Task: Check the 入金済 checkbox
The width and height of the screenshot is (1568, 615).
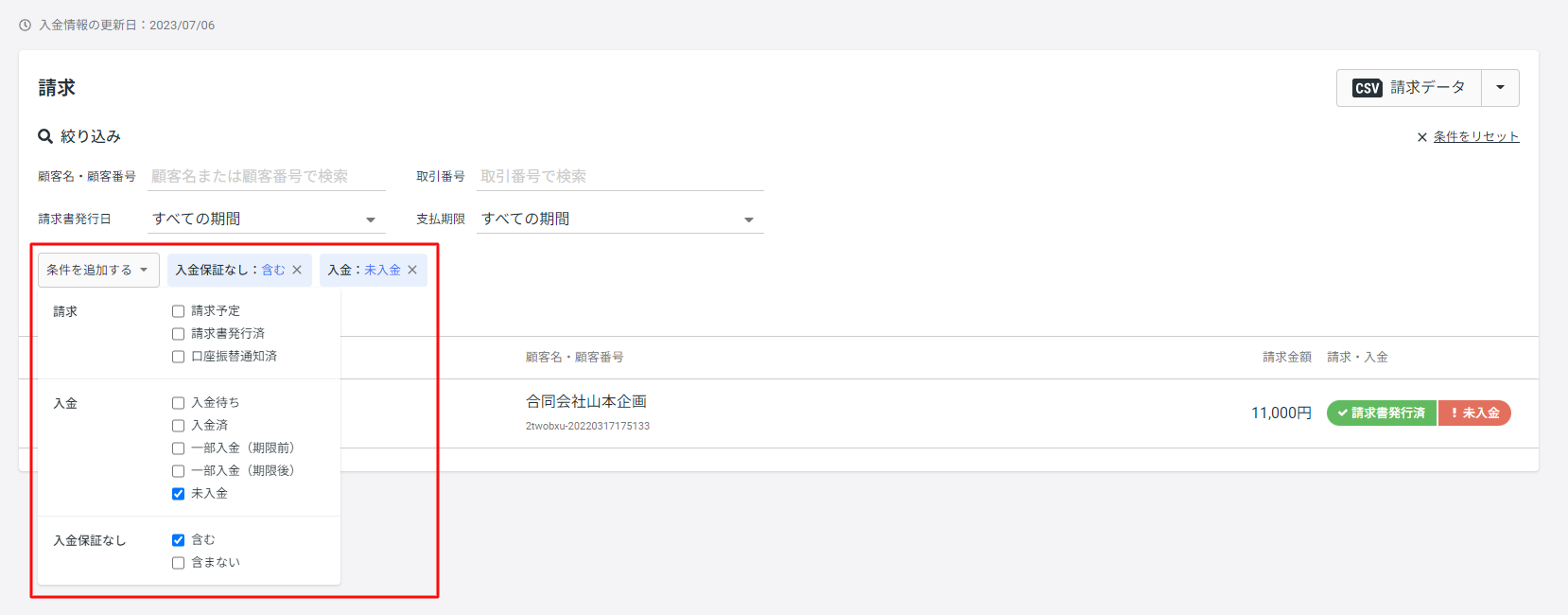Action: coord(178,426)
